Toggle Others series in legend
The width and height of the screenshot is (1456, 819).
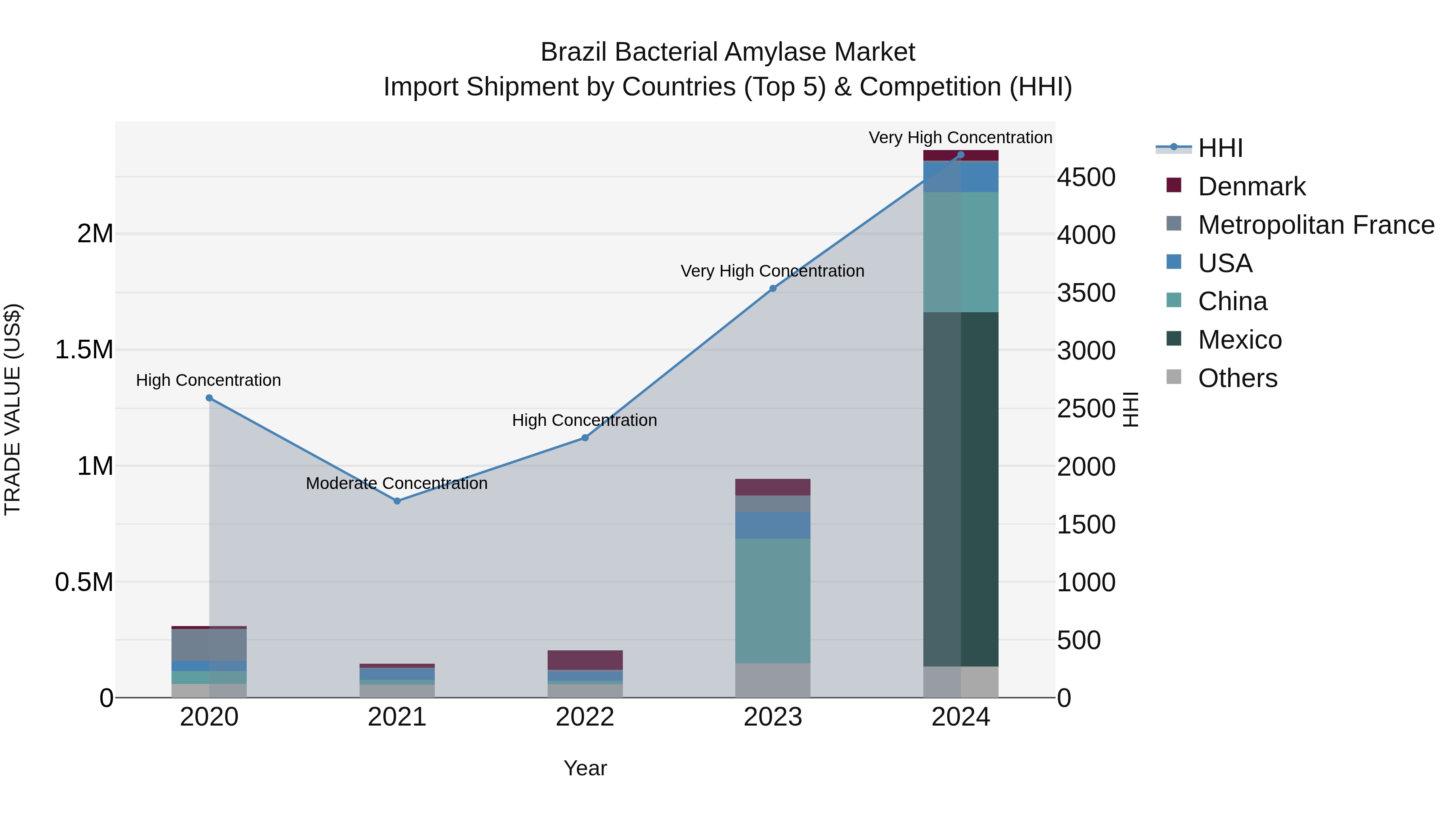1222,378
